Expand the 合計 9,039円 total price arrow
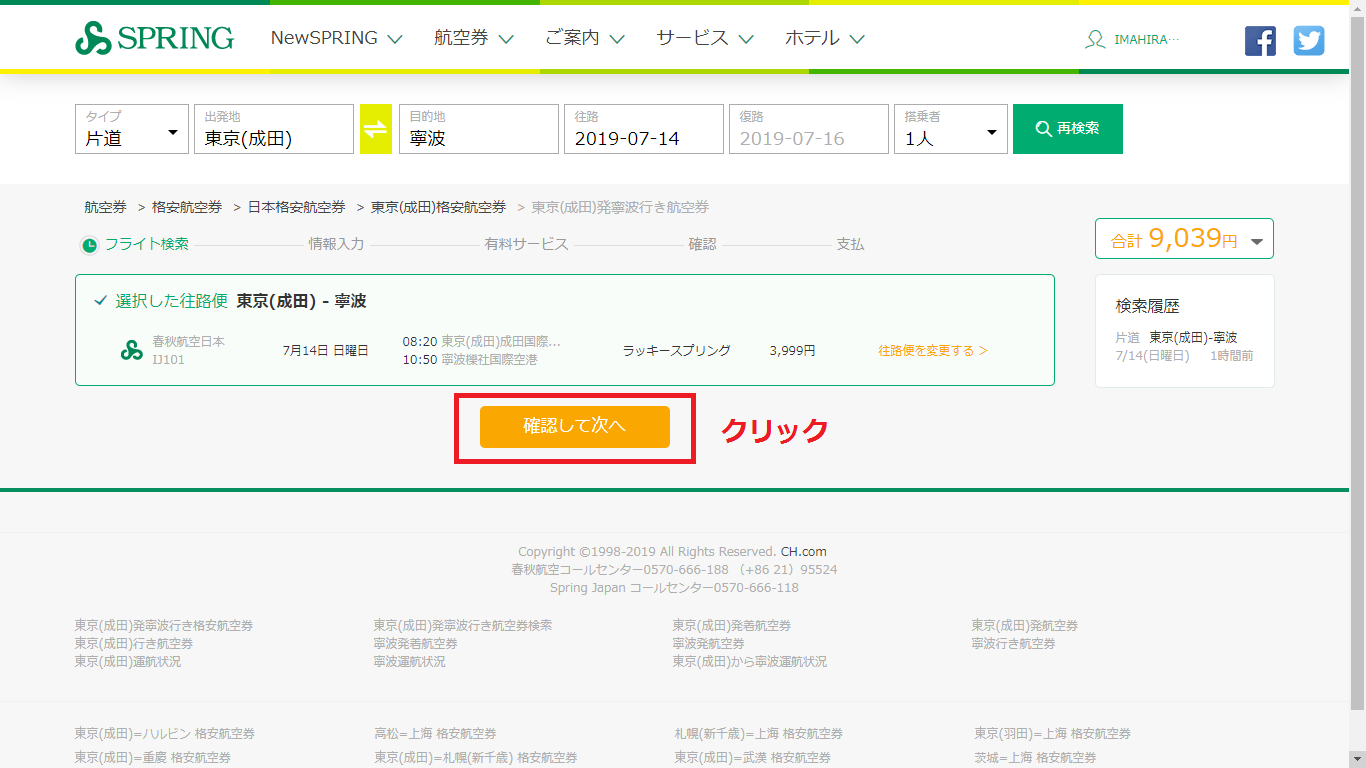The height and width of the screenshot is (768, 1366). point(1257,241)
